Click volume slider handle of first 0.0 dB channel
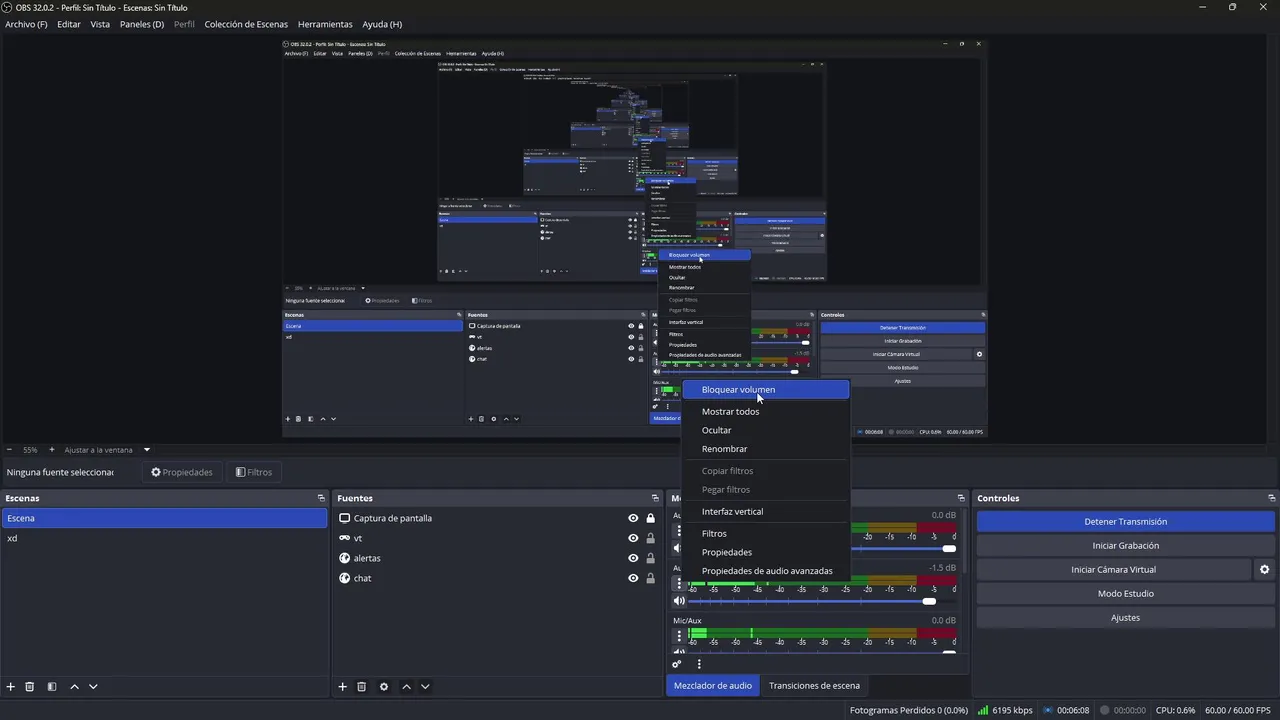The image size is (1280, 720). point(949,548)
